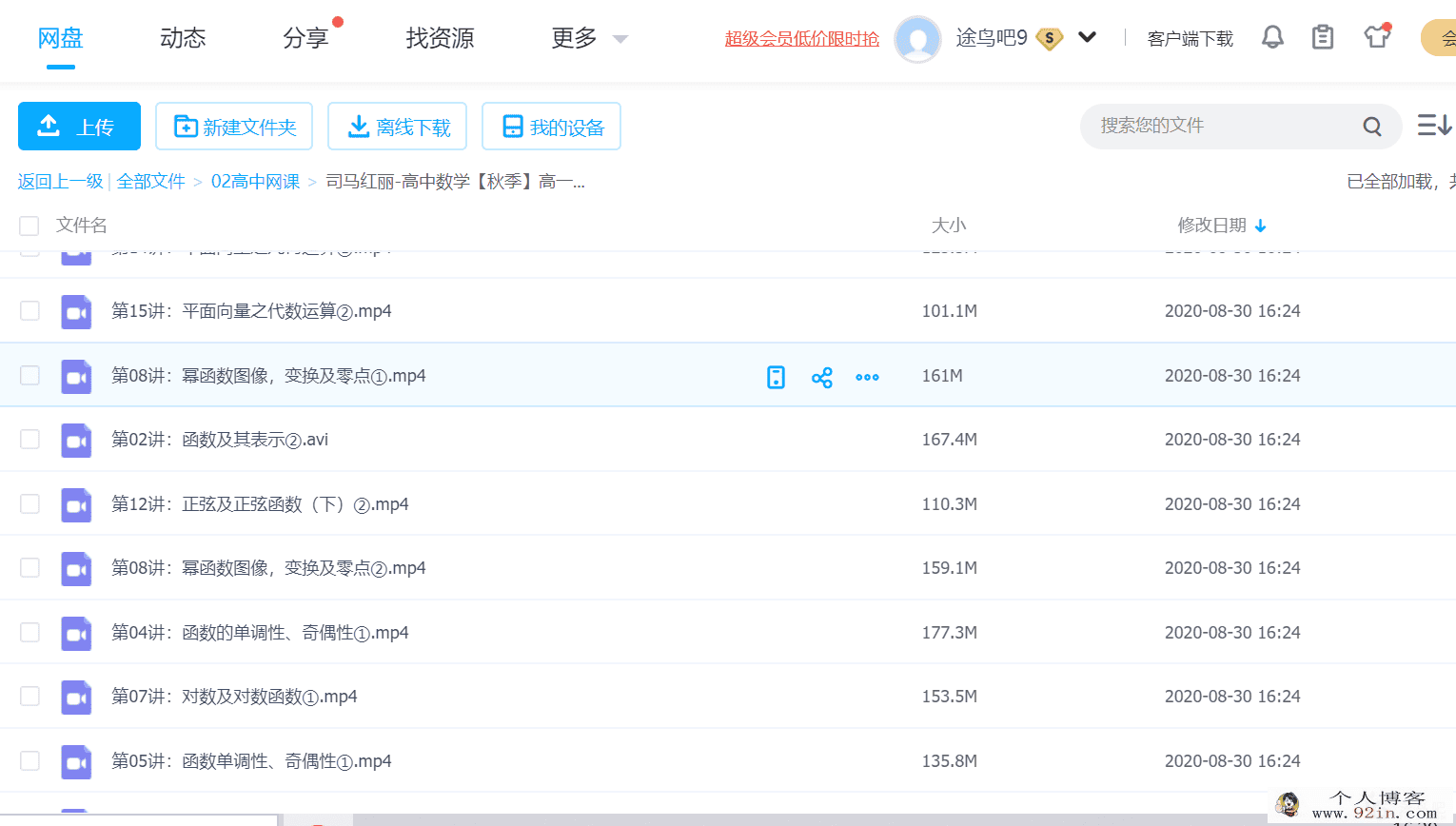
Task: Click the 上传 upload button
Action: coord(79,126)
